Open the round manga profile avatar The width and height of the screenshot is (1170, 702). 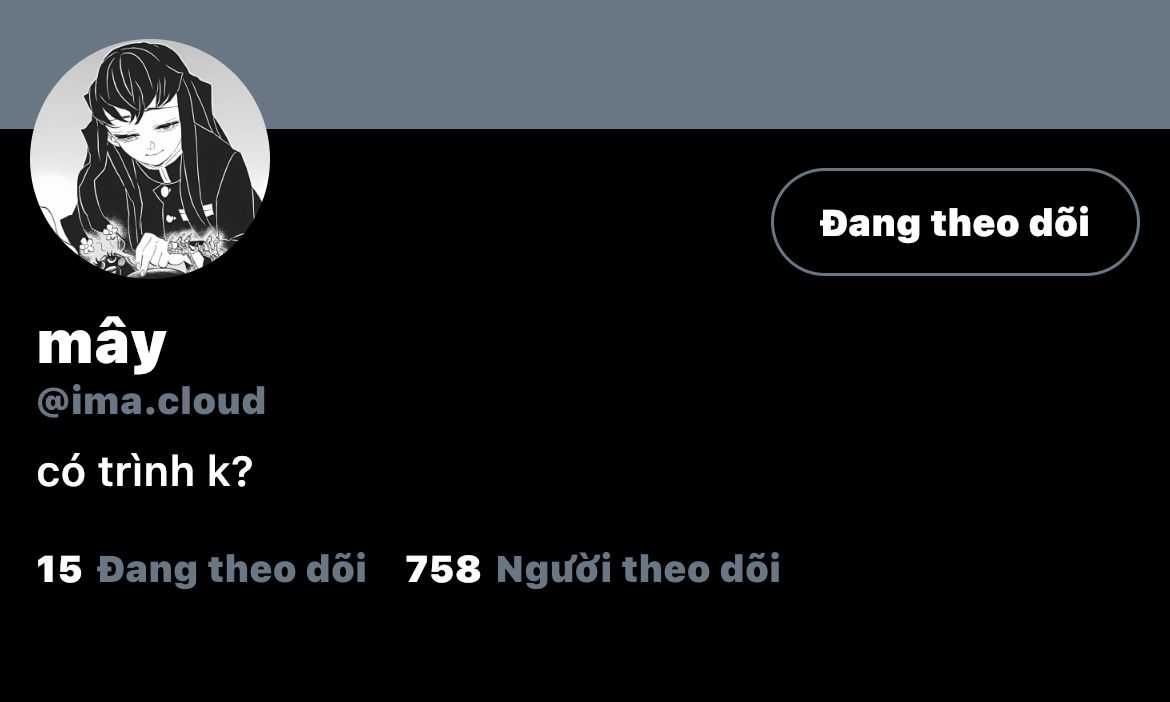[x=150, y=158]
